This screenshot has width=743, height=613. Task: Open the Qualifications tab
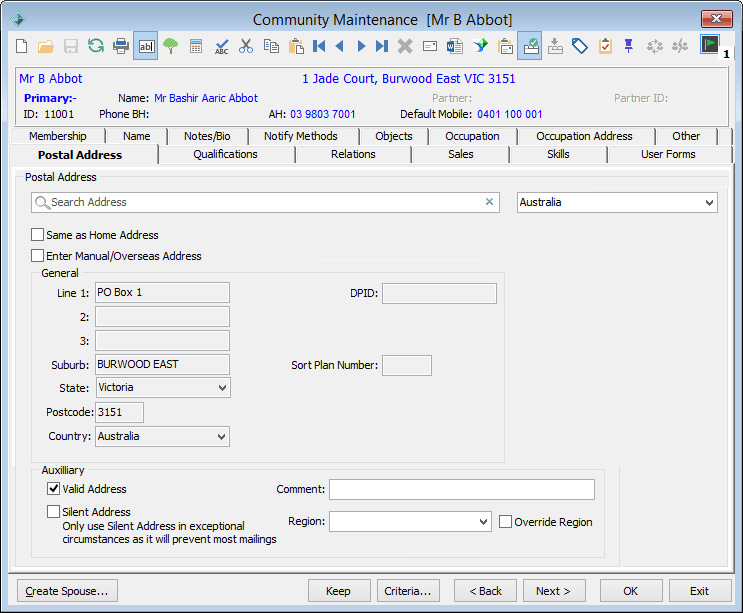click(226, 154)
